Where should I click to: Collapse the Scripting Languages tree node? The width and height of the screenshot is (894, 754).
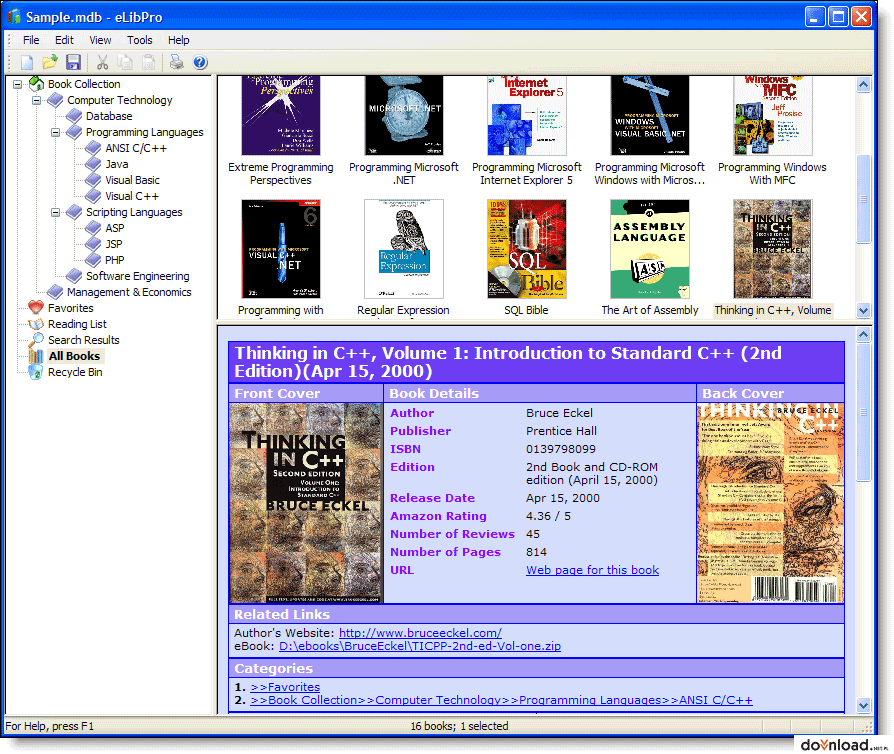pos(55,212)
